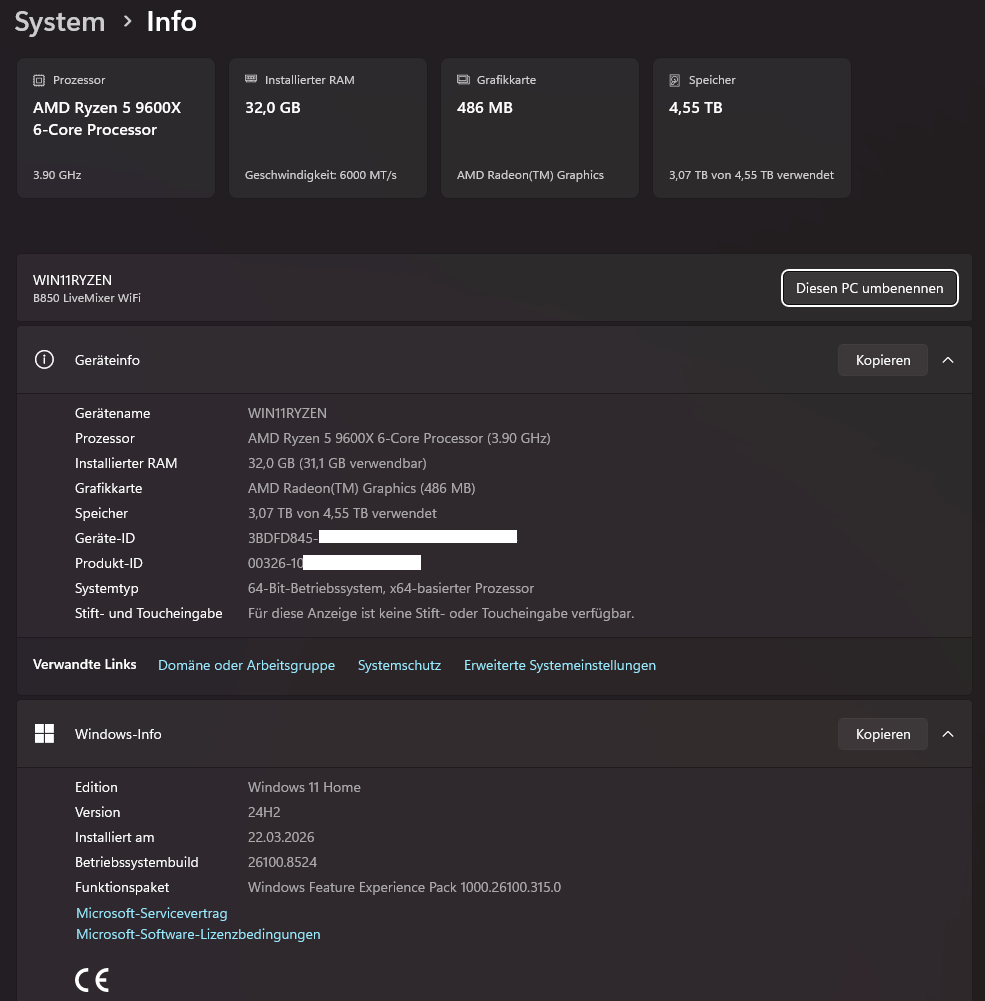This screenshot has width=985, height=1001.
Task: Click 3.90 GHz in Prozessor card
Action: 57,175
